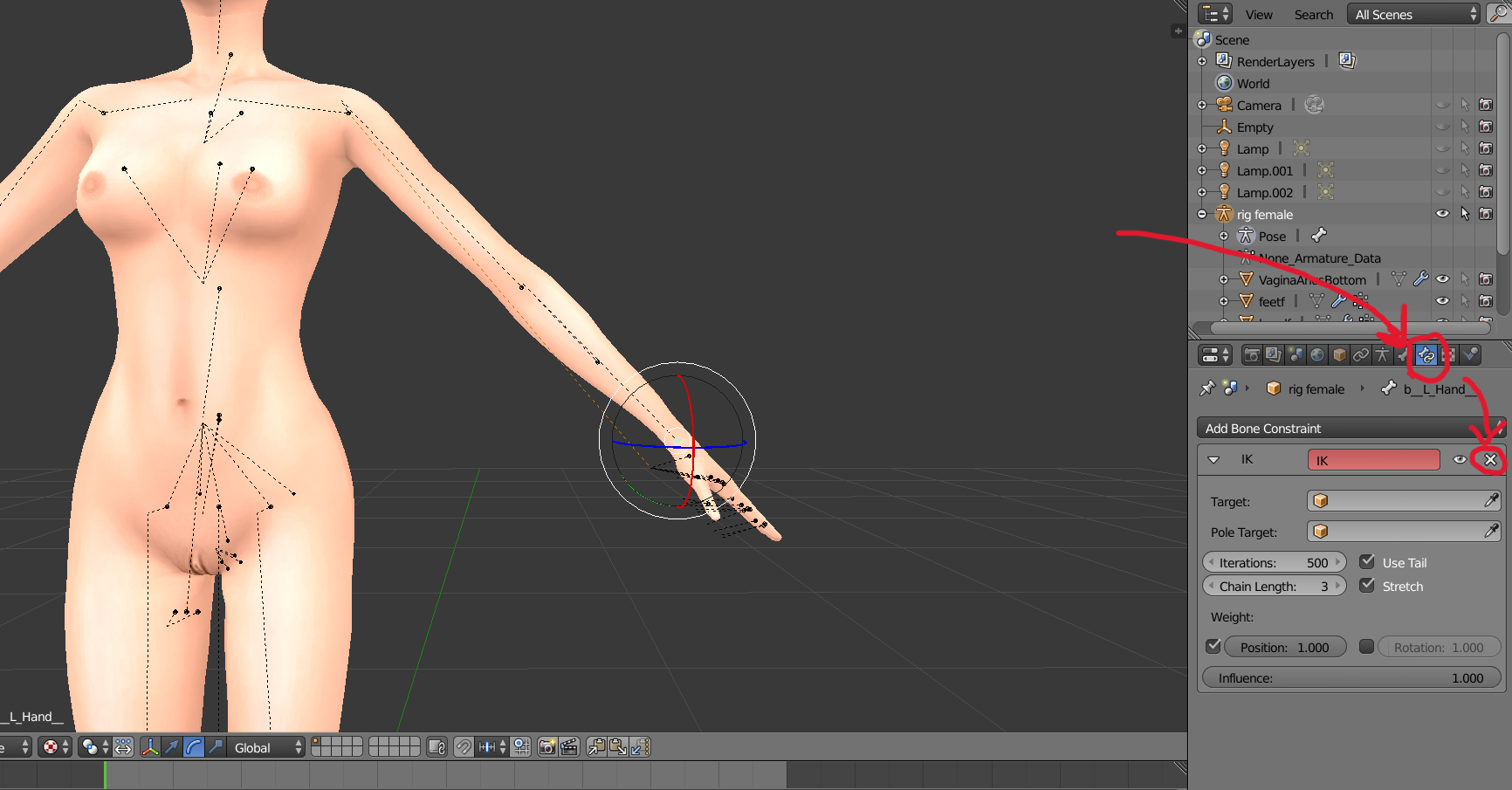Image resolution: width=1512 pixels, height=790 pixels.
Task: Toggle renderability of Lamp.001
Action: tap(1486, 170)
